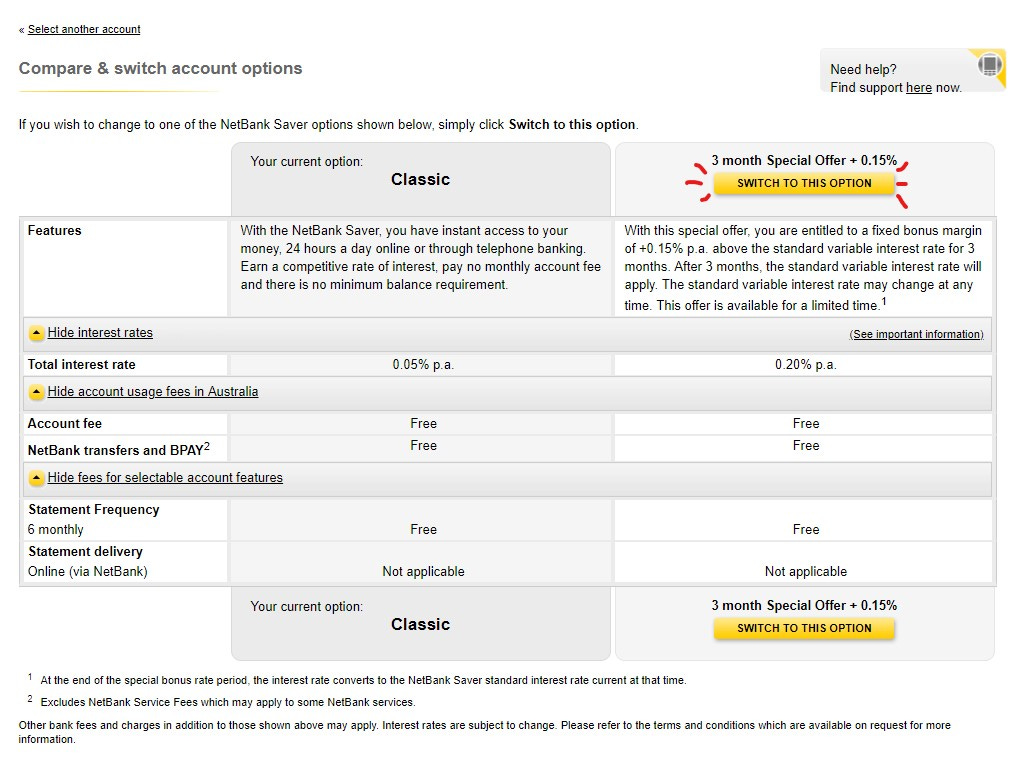Click 'Hide fees for selectable account features' link
The image size is (1019, 760).
coord(165,478)
